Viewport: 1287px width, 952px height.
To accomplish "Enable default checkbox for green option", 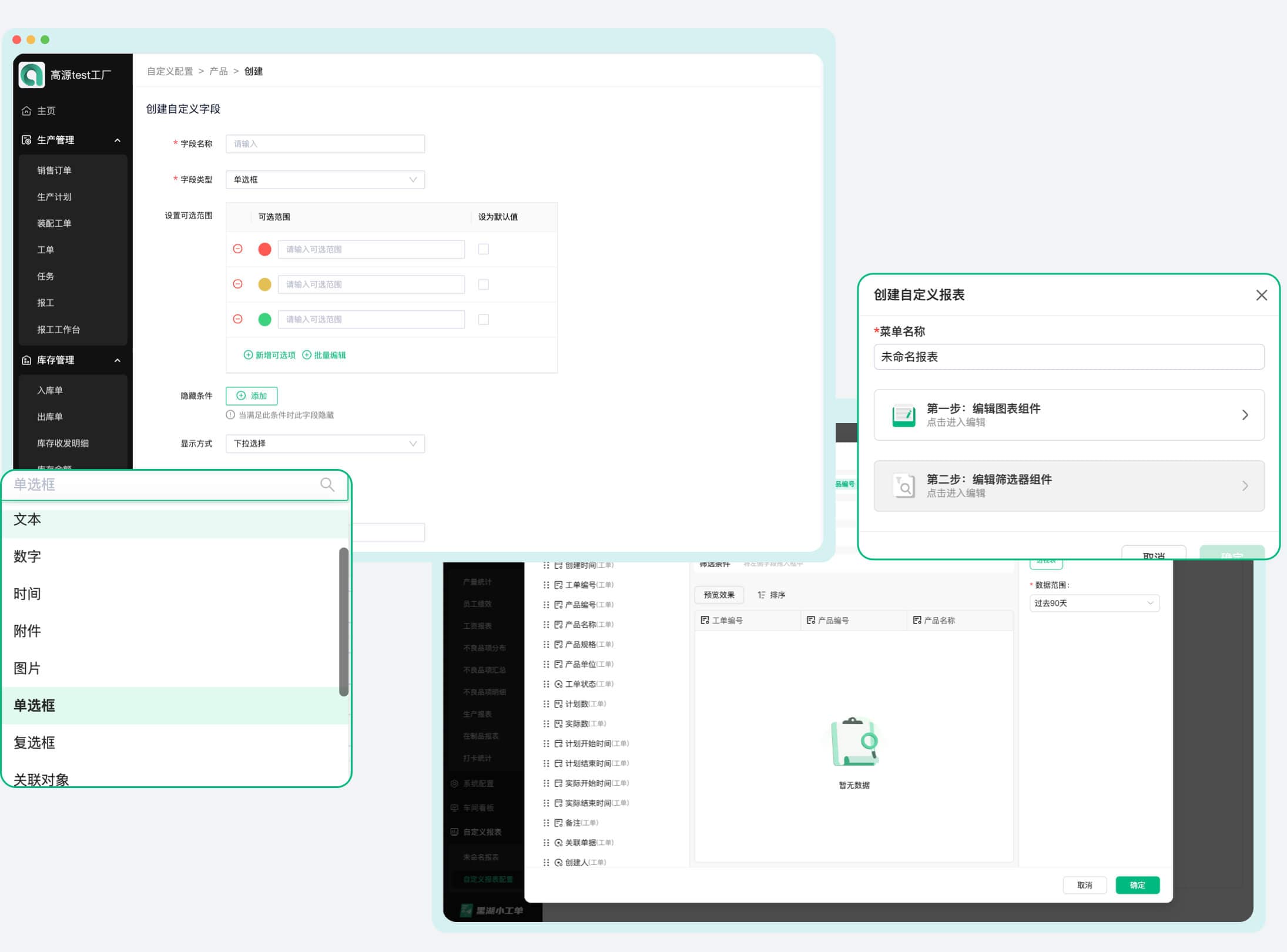I will (483, 320).
